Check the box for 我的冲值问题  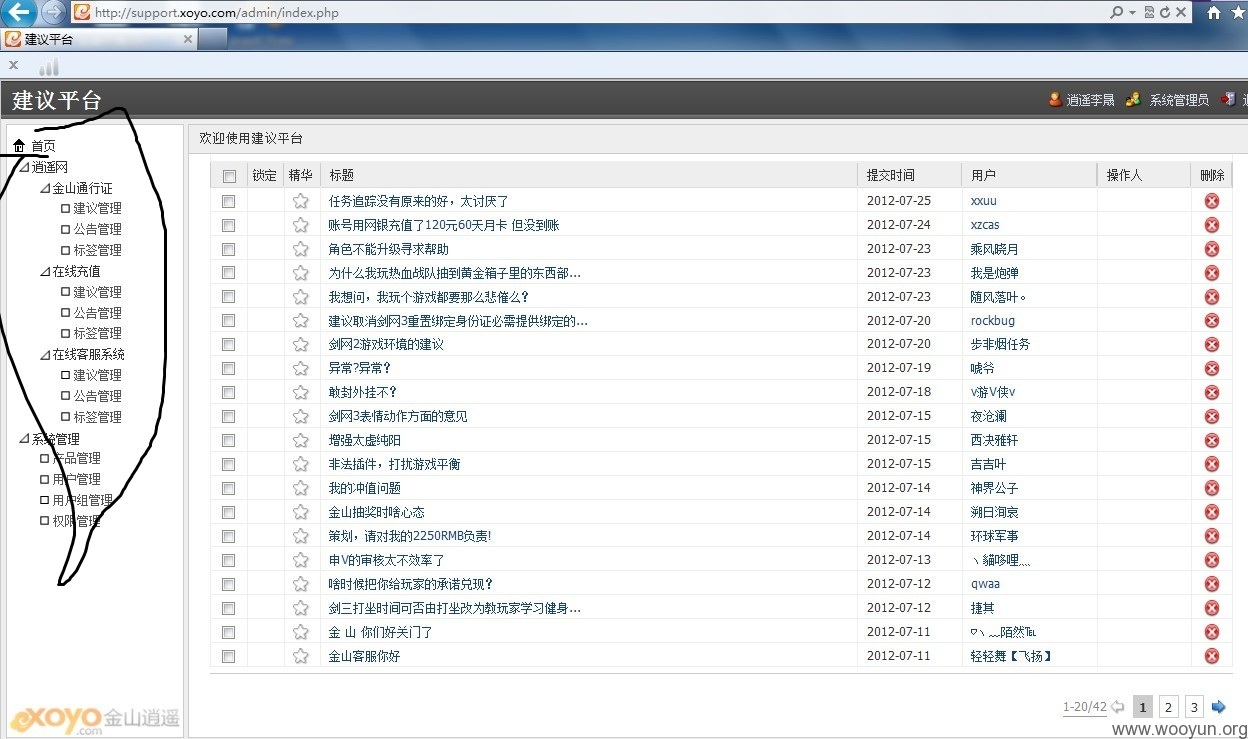pos(229,488)
